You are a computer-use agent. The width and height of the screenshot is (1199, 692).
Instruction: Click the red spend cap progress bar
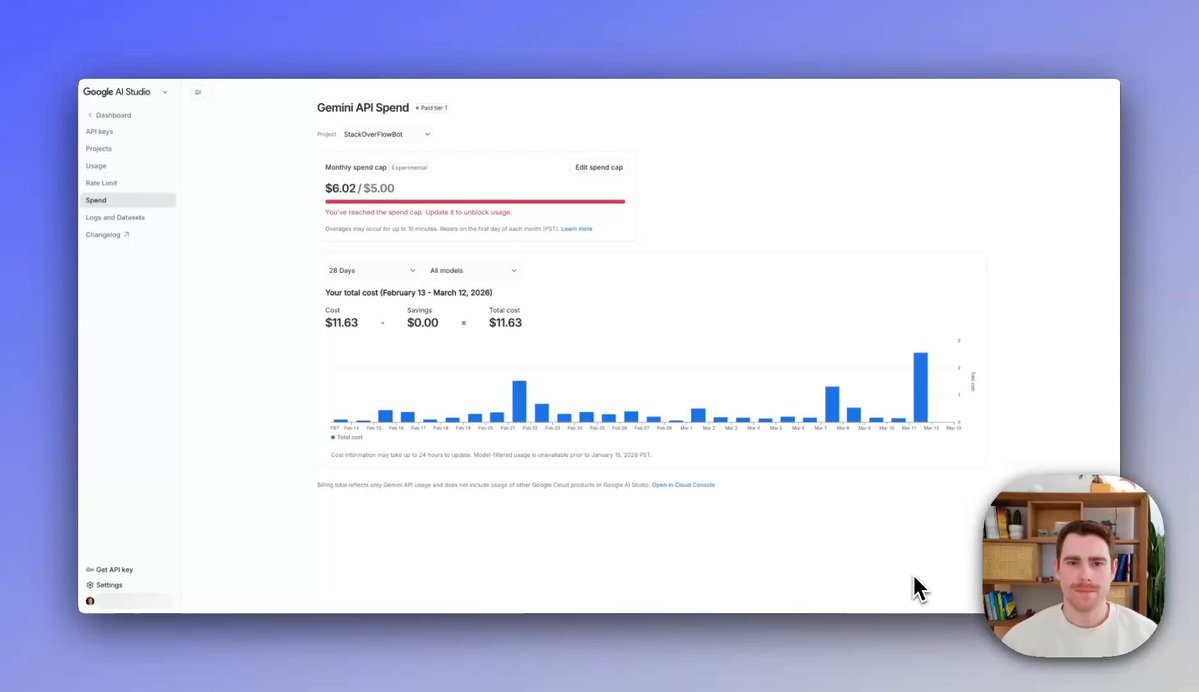[x=475, y=202]
